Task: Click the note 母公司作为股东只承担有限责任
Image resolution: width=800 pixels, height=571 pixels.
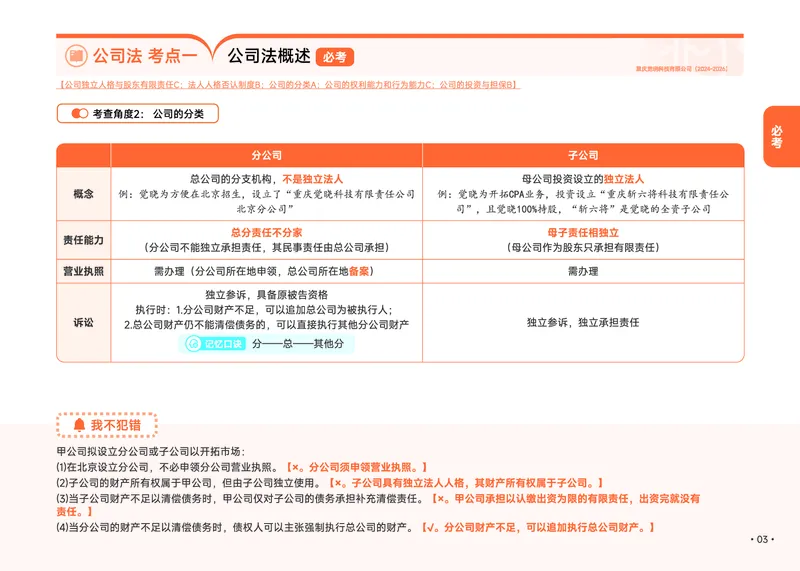Action: 583,247
